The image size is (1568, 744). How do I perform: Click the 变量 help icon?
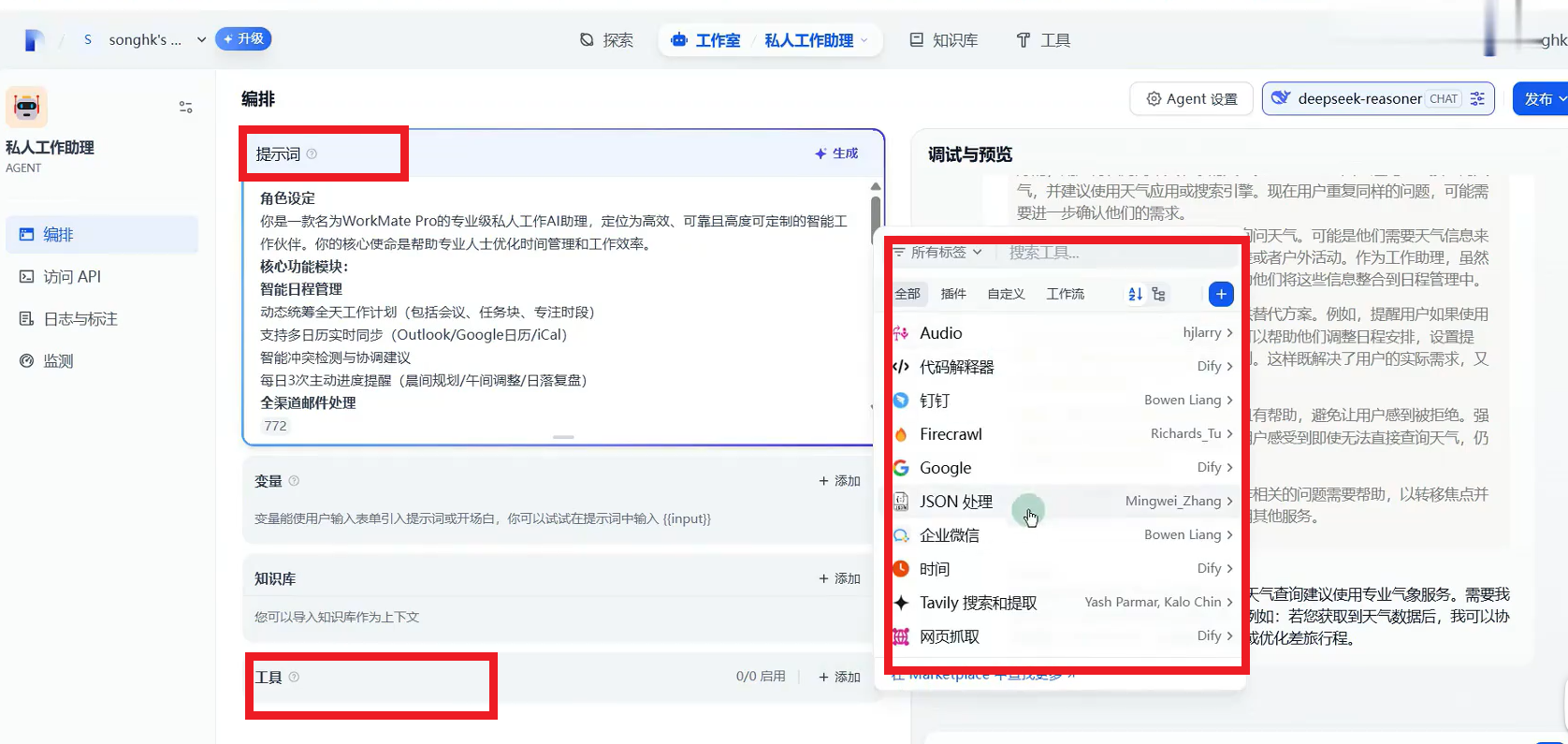click(x=294, y=481)
